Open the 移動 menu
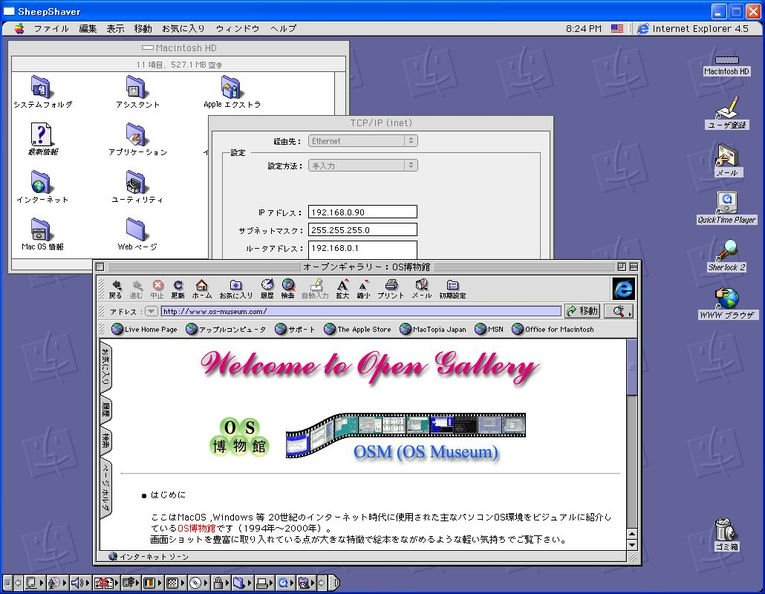The height and width of the screenshot is (594, 765). [143, 29]
